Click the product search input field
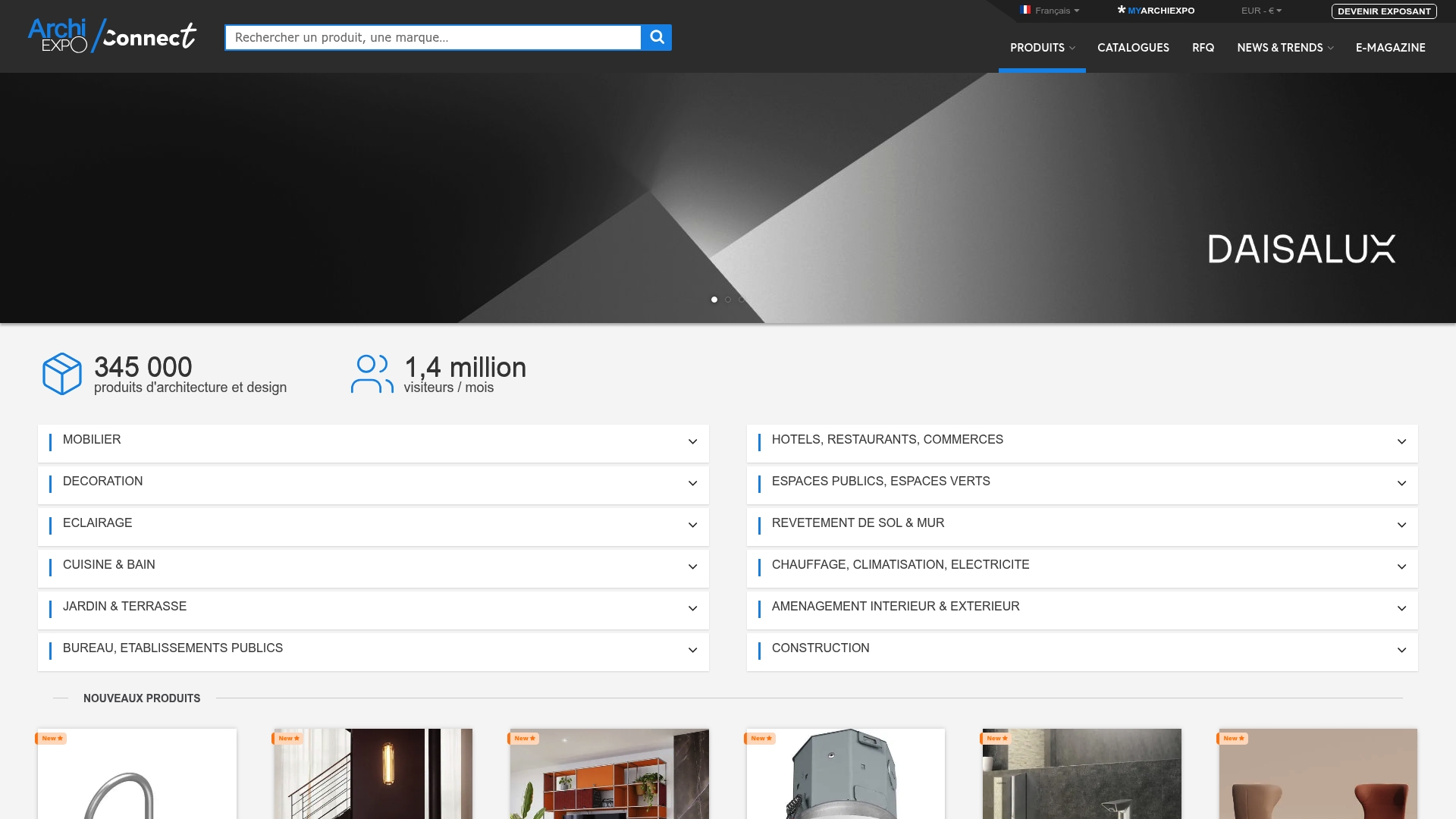 click(x=433, y=37)
